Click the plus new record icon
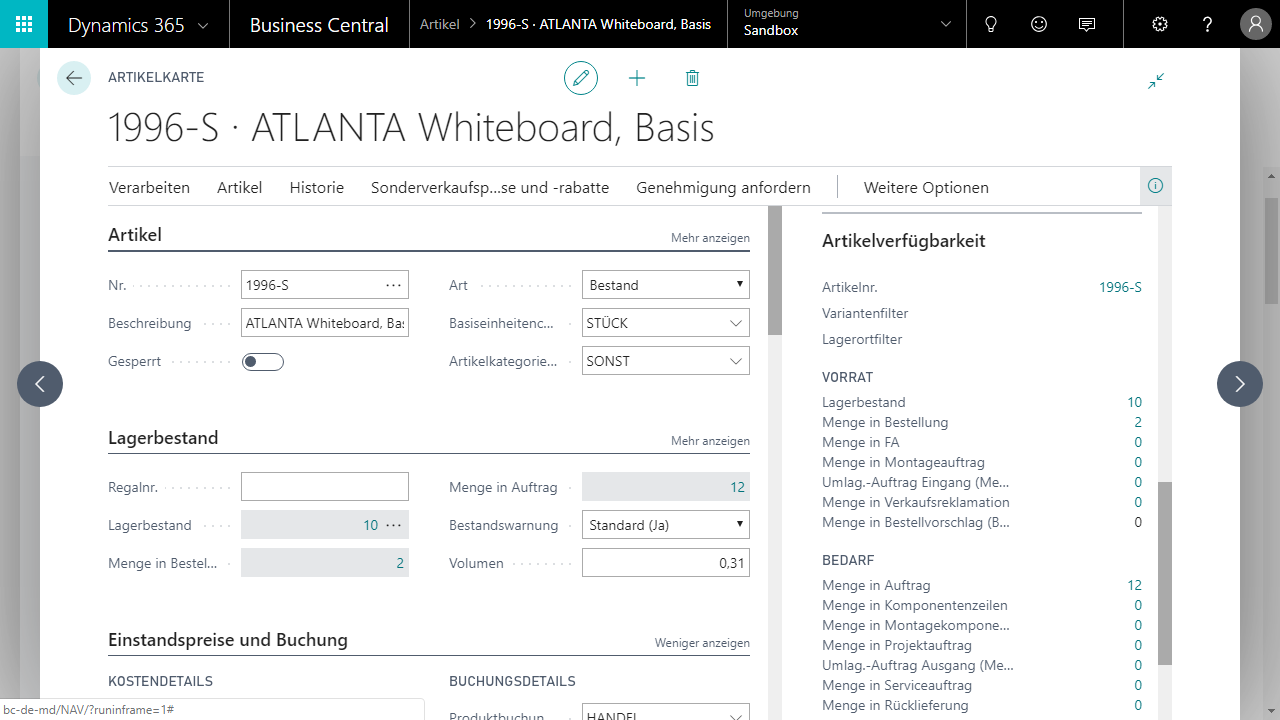Viewport: 1280px width, 720px height. click(637, 78)
